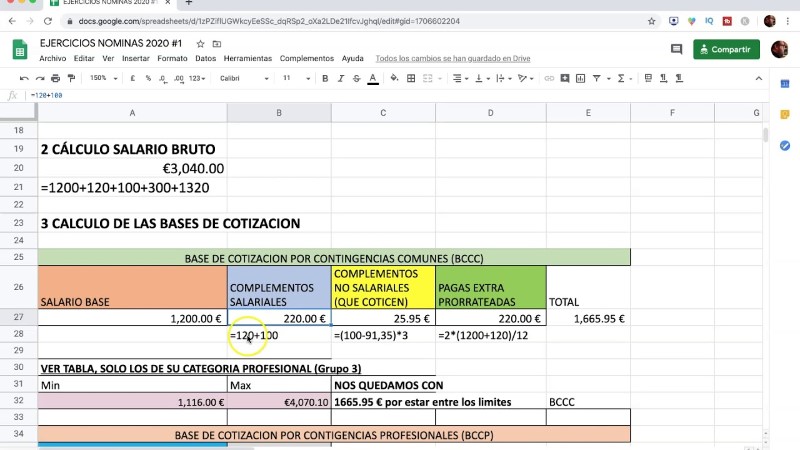Screen dimensions: 800x450
Task: Format as currency with pound icon
Action: pyautogui.click(x=133, y=79)
